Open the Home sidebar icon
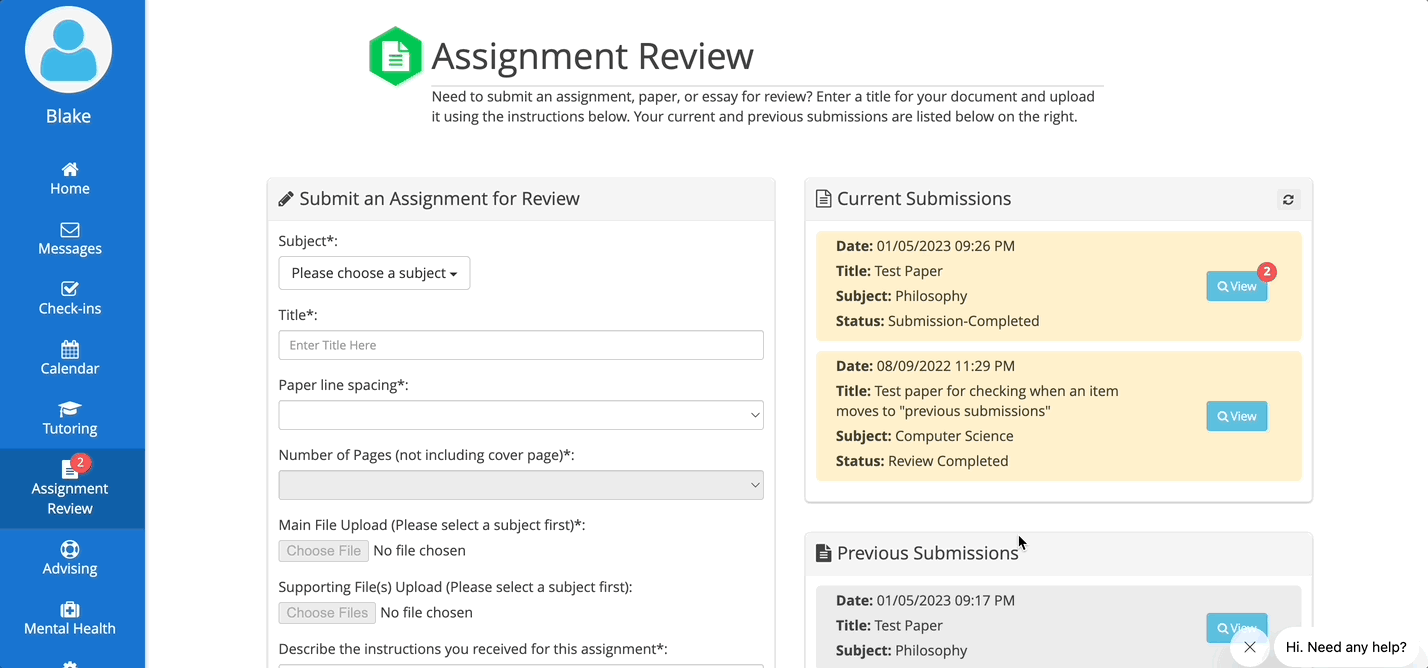The image size is (1428, 668). tap(69, 178)
